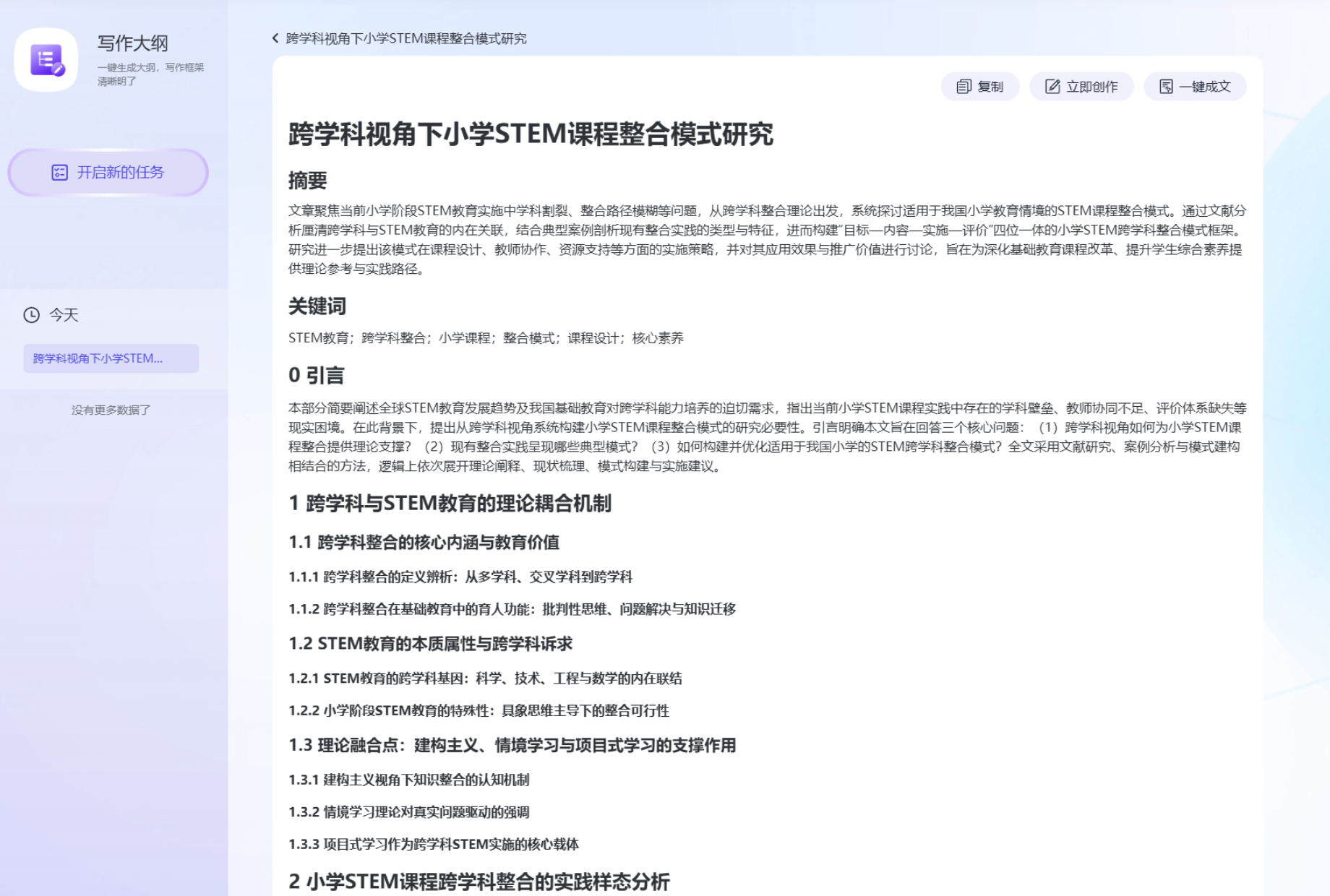Viewport: 1330px width, 896px height.
Task: Click subheading 1.3 理论融合点
Action: 512,745
